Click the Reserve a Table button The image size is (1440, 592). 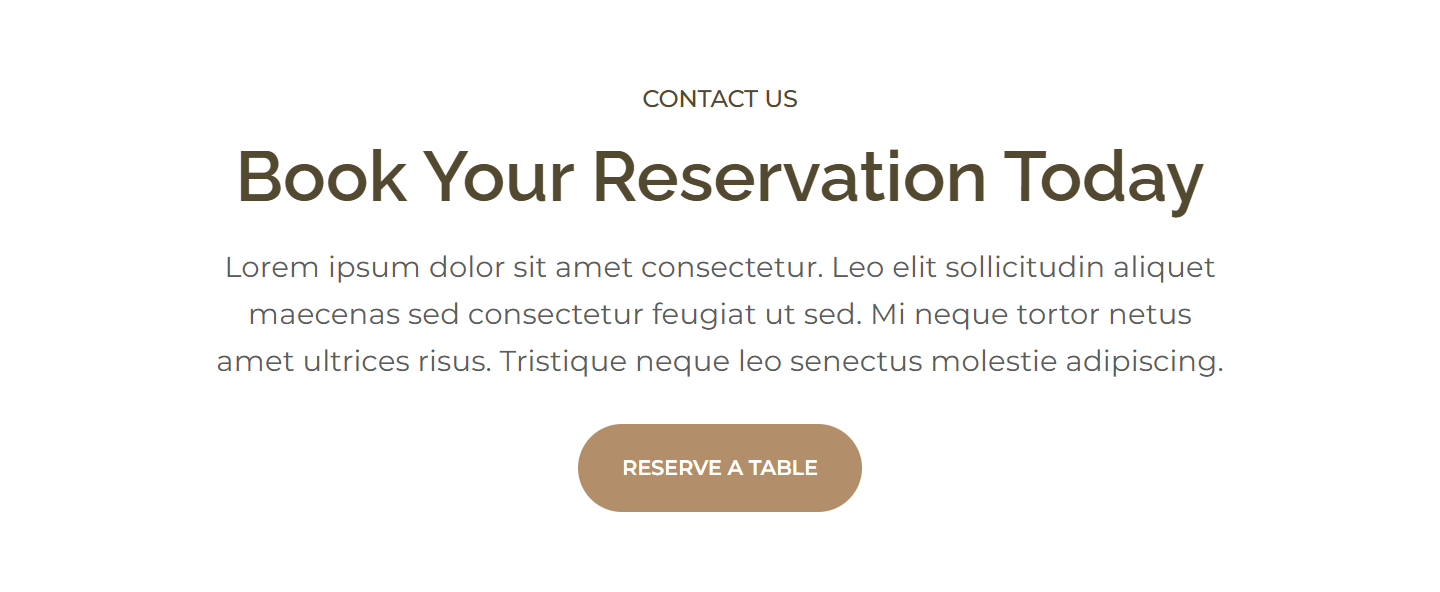pyautogui.click(x=720, y=468)
